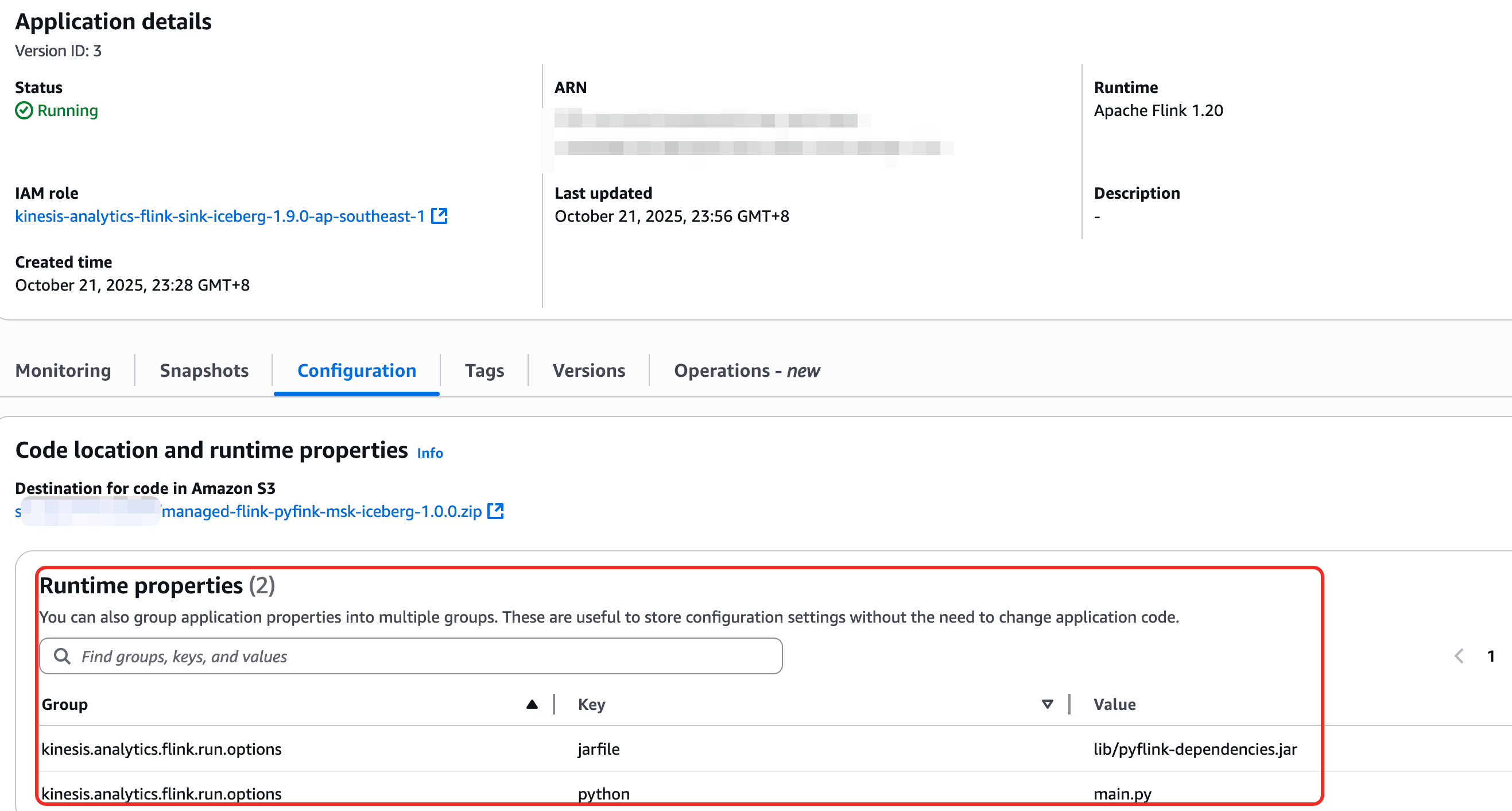Screen dimensions: 1512x811
Task: Open managed-flink-pyfink-msk-iceberg-1.0.0.zip link
Action: click(321, 511)
